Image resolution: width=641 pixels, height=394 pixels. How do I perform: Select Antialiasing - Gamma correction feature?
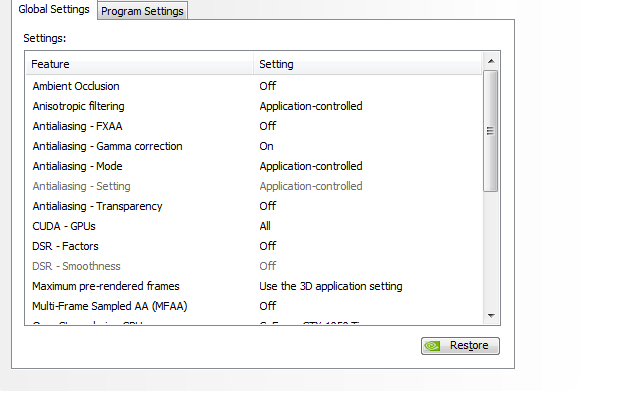[107, 146]
